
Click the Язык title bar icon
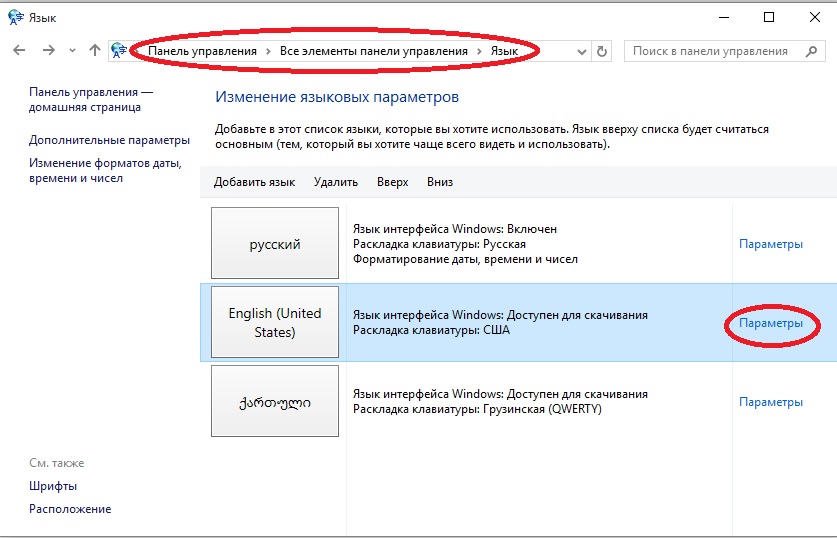(x=15, y=18)
